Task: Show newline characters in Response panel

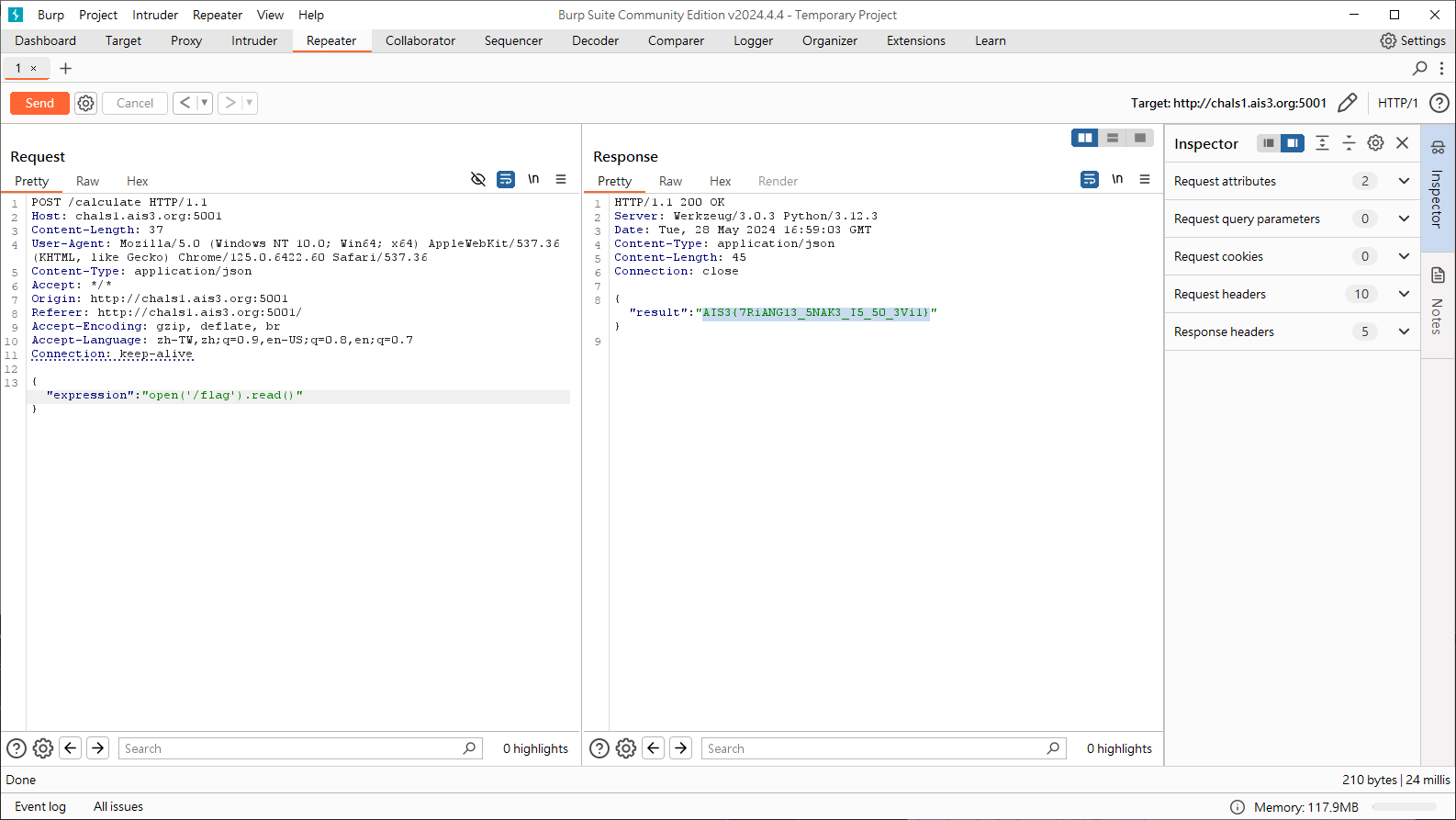Action: click(1117, 179)
